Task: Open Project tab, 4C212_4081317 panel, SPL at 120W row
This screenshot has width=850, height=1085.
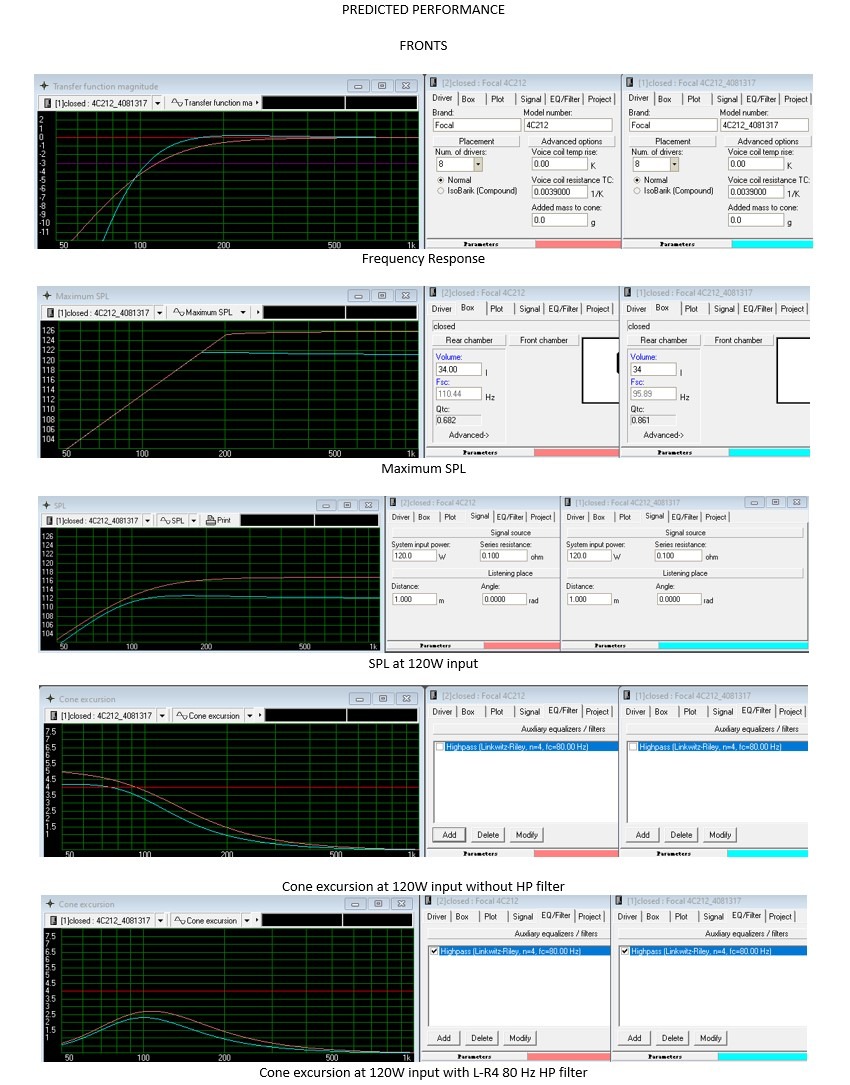Action: click(x=716, y=517)
